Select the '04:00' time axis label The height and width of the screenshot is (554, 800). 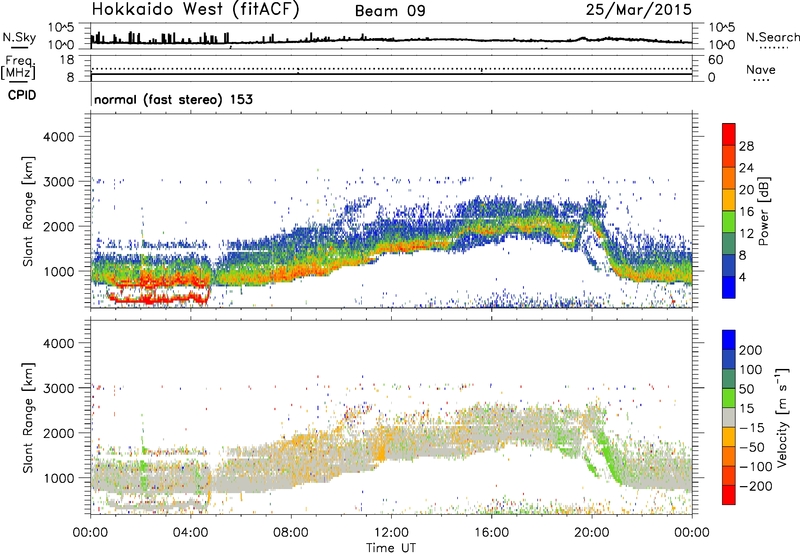(191, 533)
